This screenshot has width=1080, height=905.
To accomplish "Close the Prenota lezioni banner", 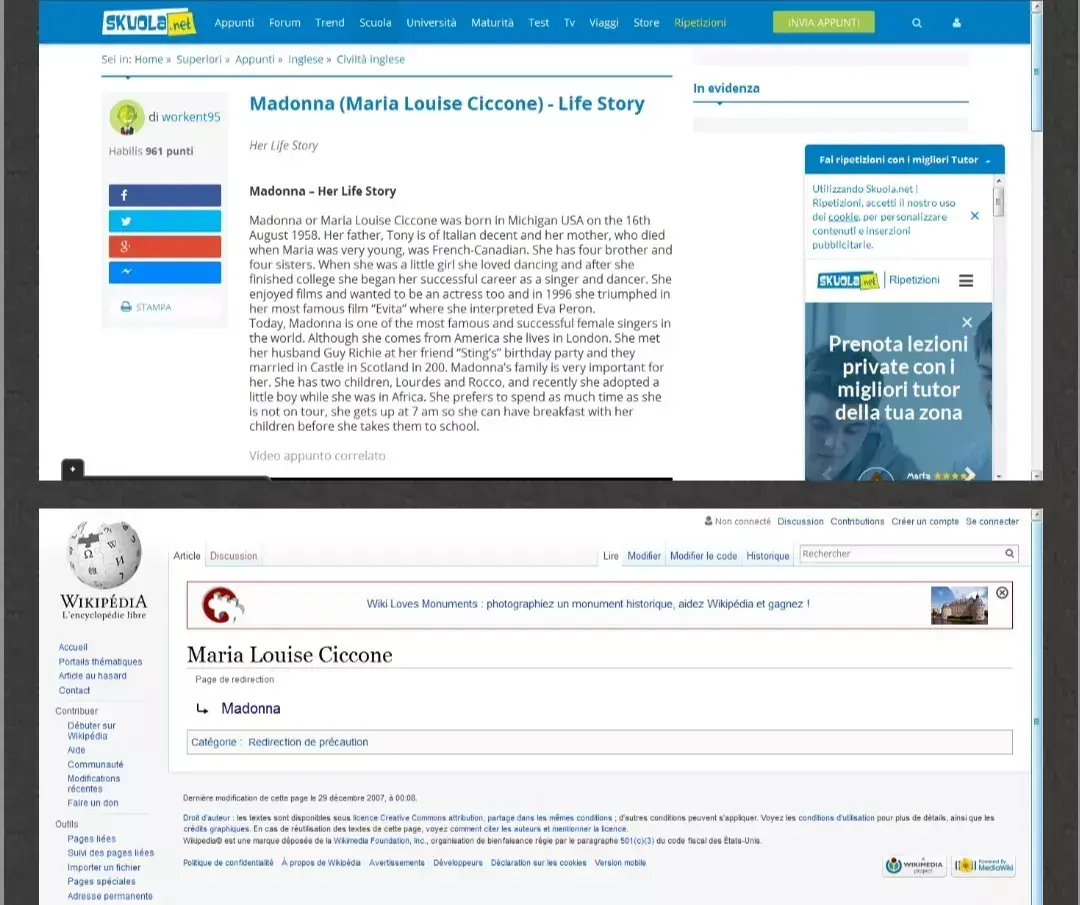I will point(967,322).
